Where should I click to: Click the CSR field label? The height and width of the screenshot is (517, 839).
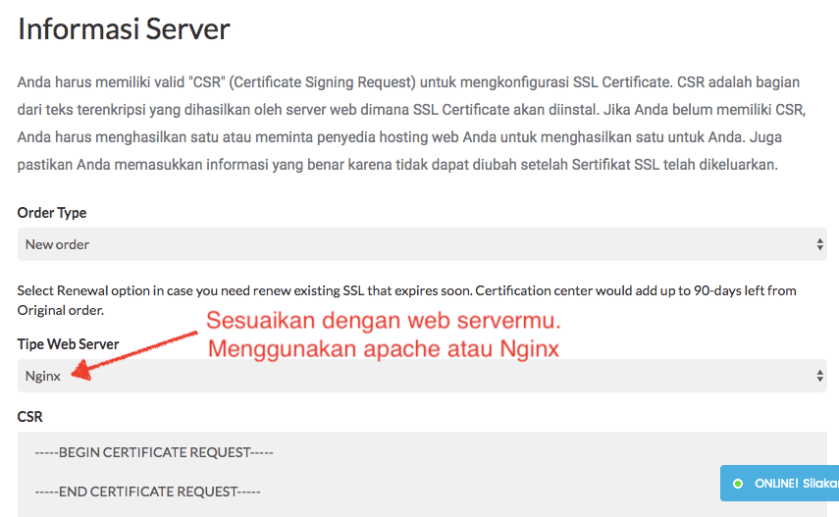pos(30,417)
